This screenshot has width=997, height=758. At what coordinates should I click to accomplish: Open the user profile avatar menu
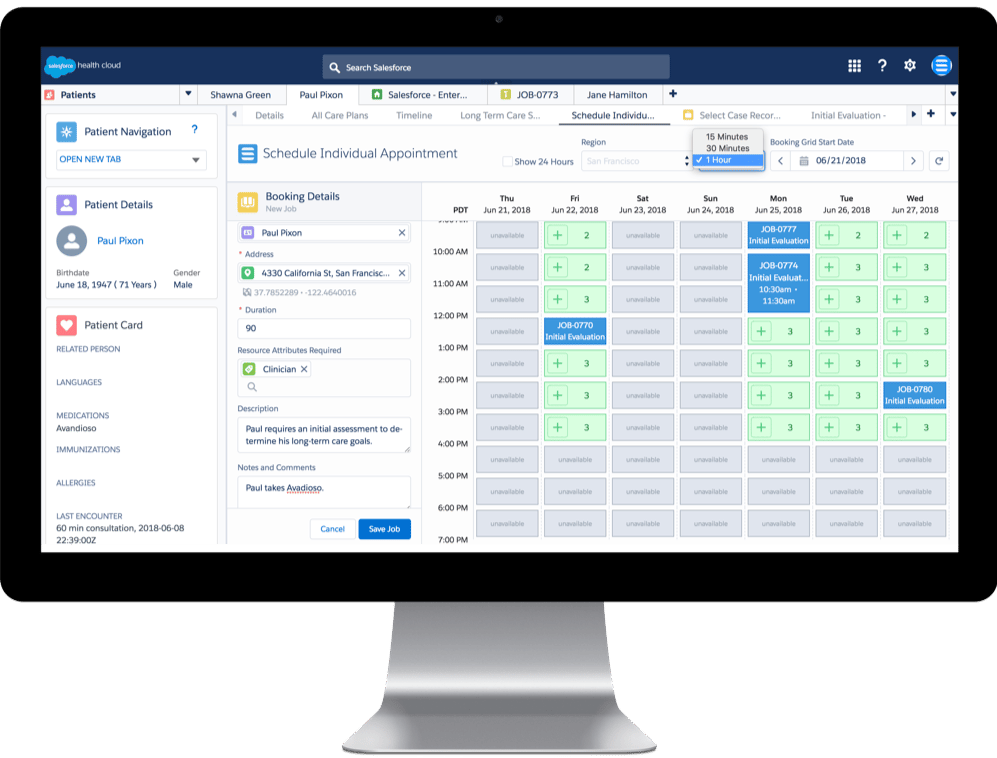(941, 65)
